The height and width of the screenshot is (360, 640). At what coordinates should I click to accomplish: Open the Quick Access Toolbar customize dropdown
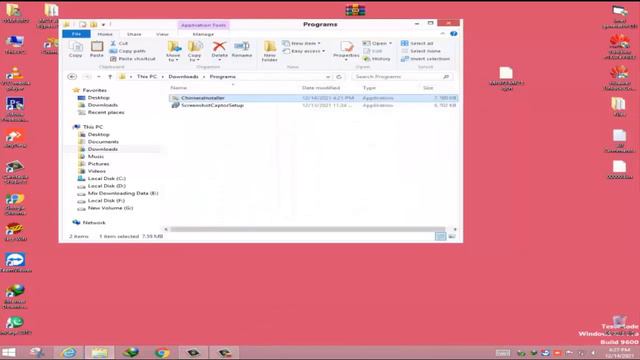click(x=103, y=24)
